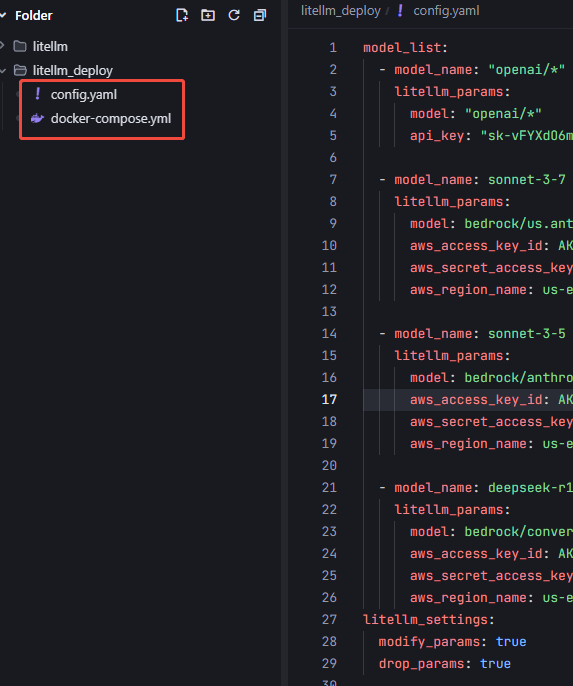Screen dimensions: 573x686
Task: Click line number 1 in the gutter
Action: coord(333,47)
